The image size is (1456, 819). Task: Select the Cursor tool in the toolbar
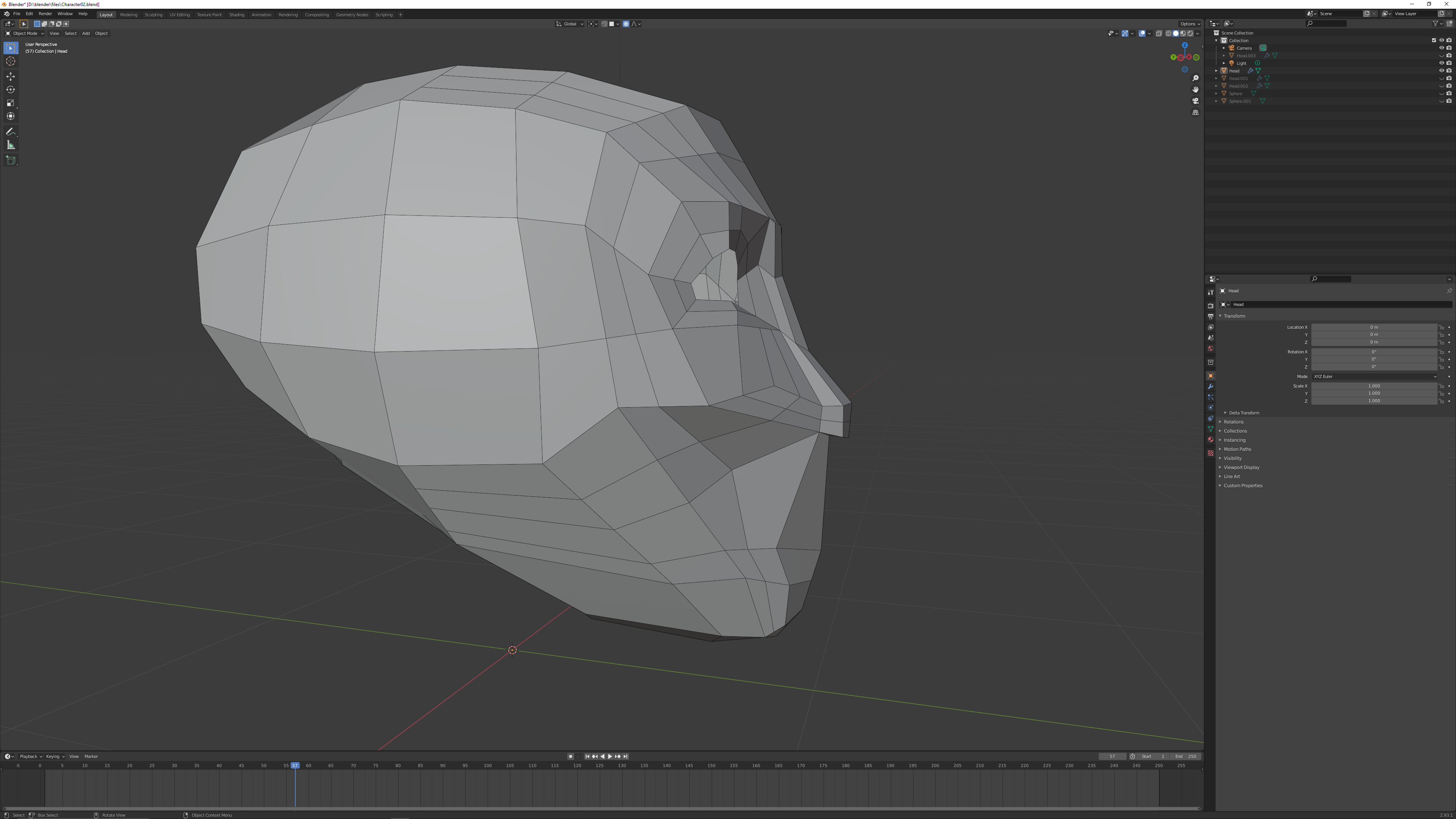11,61
